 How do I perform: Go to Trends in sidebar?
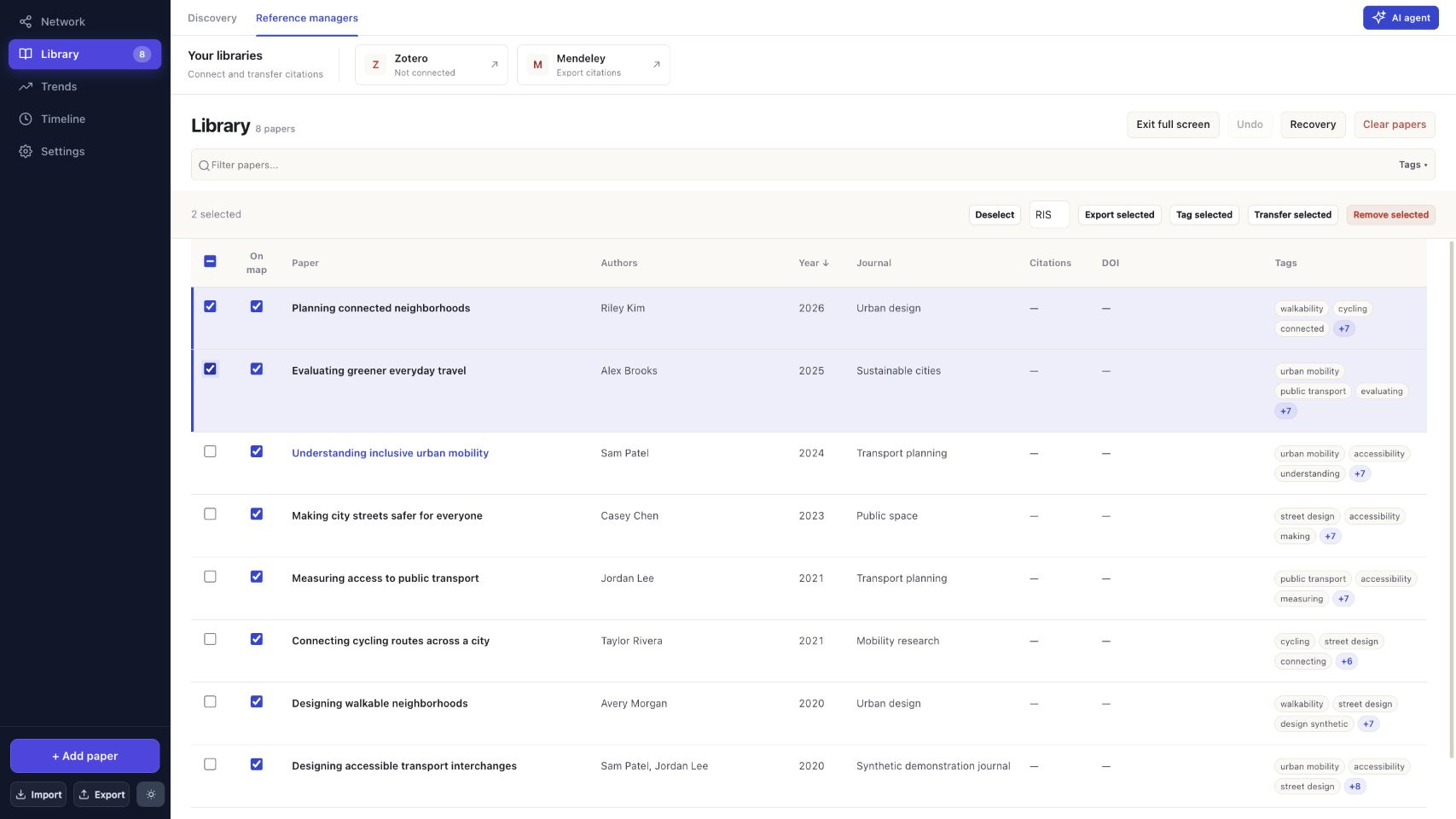click(85, 86)
